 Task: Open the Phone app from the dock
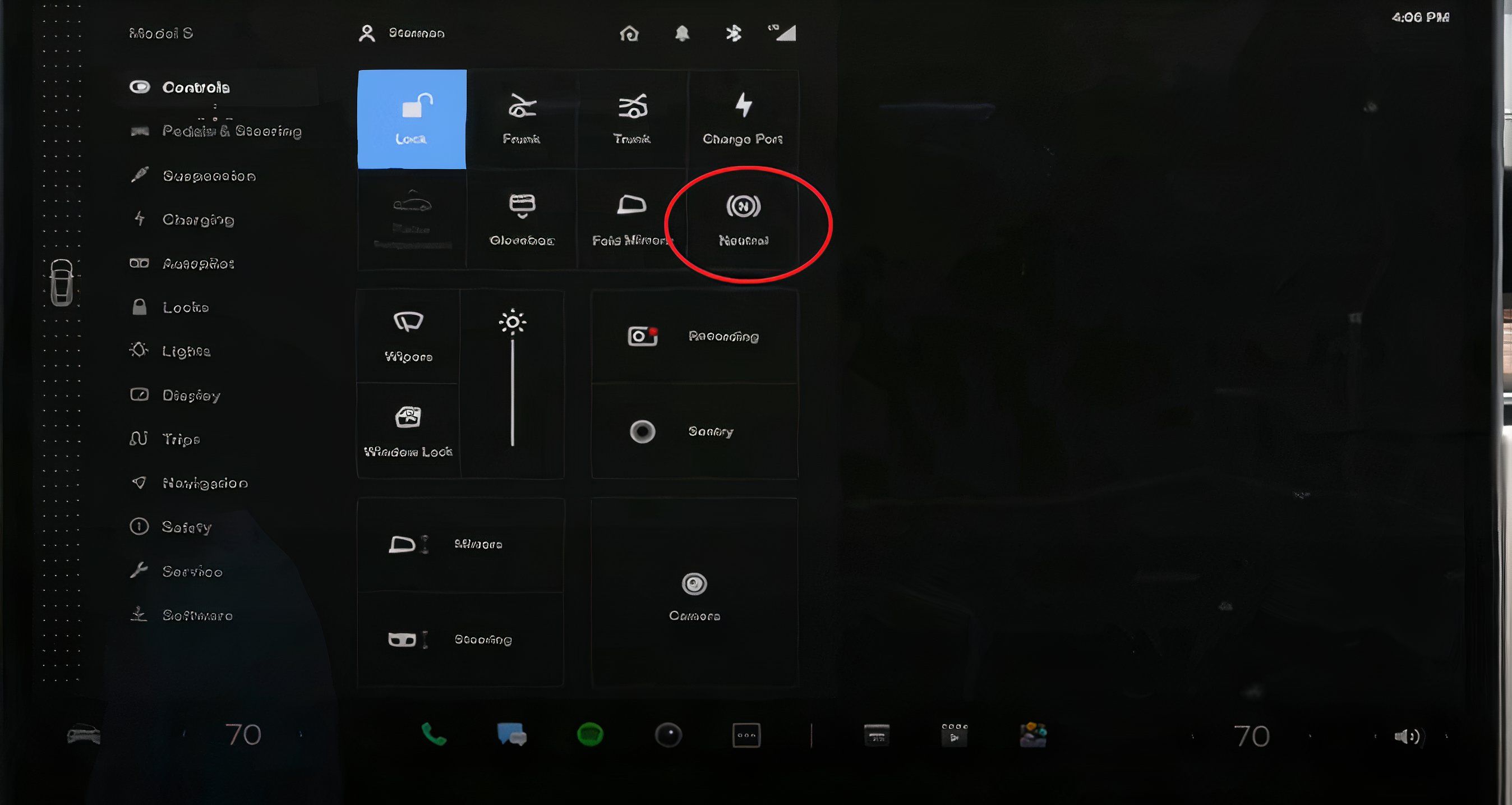434,734
